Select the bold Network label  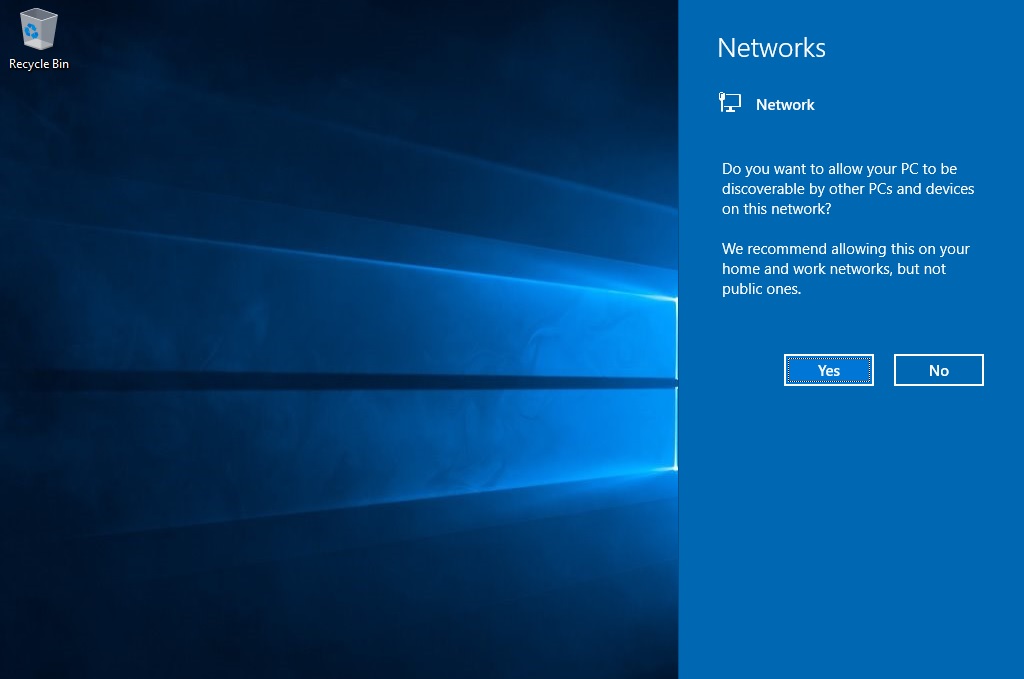tap(785, 105)
